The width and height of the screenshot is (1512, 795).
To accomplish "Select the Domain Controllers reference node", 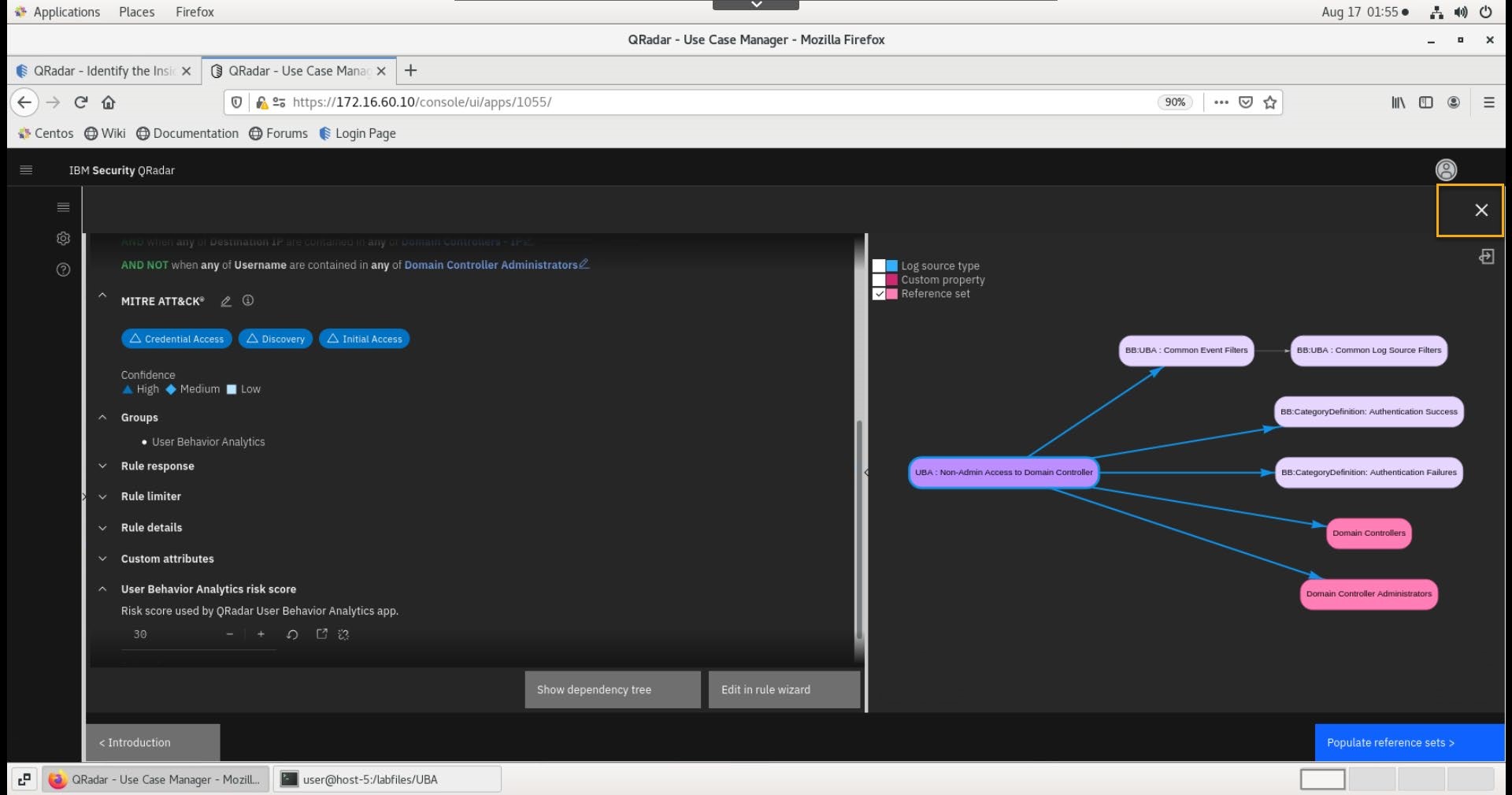I will [x=1369, y=533].
